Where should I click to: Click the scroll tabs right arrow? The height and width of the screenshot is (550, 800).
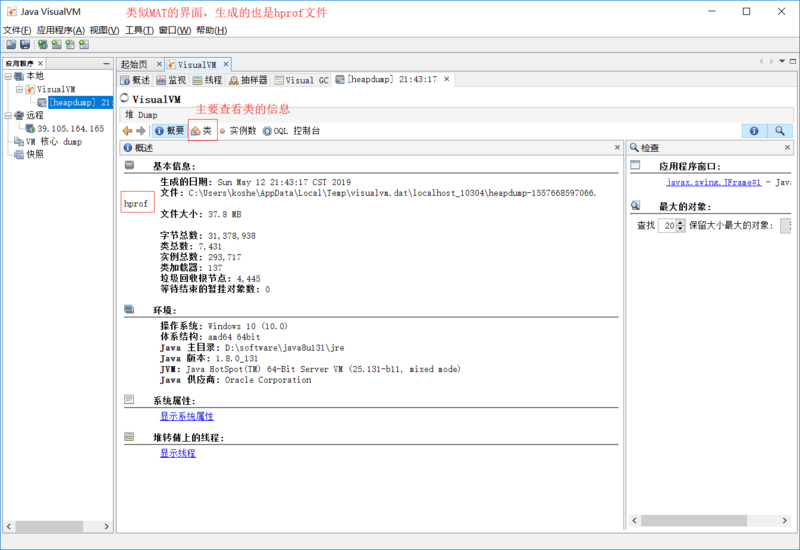[771, 61]
